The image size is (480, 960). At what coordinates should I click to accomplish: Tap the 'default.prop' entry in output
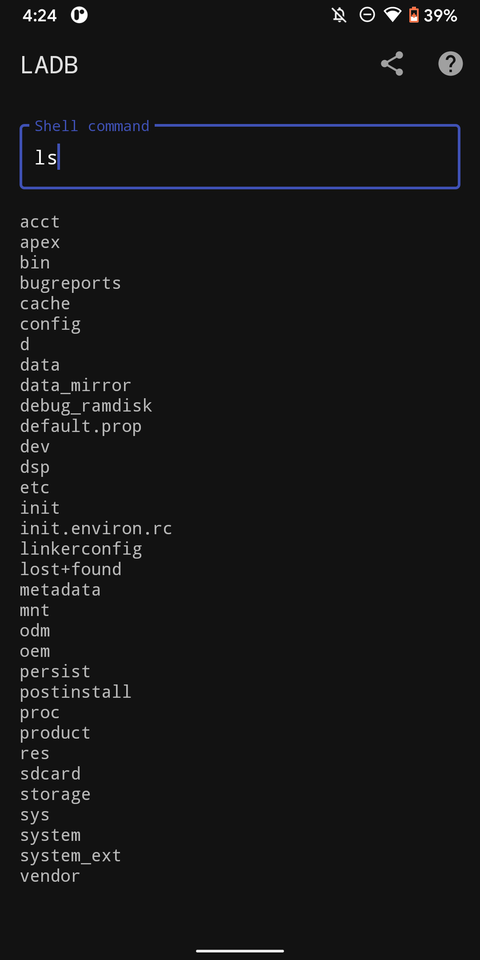tap(81, 426)
